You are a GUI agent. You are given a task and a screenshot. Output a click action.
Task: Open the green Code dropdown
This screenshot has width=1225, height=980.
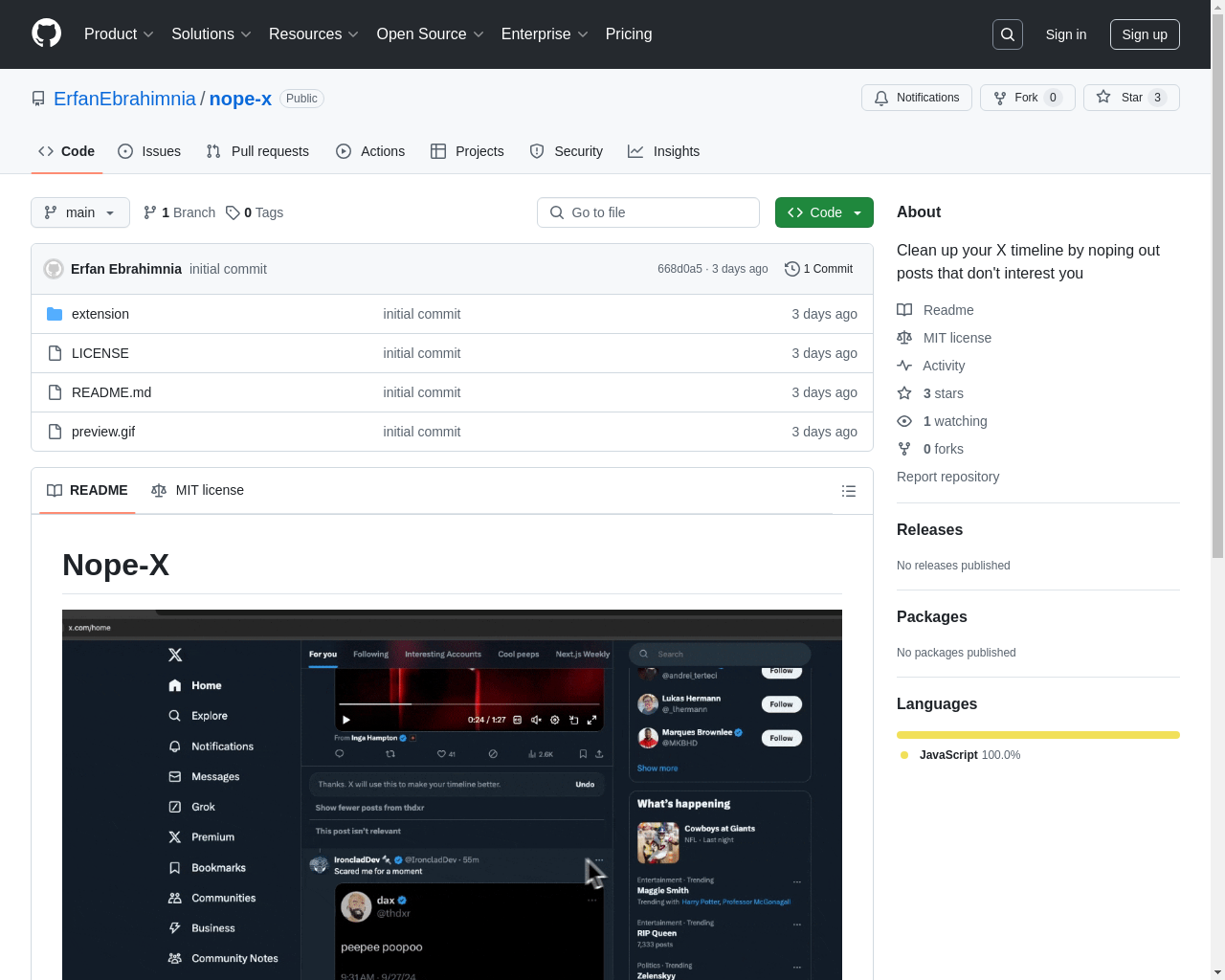[x=824, y=212]
